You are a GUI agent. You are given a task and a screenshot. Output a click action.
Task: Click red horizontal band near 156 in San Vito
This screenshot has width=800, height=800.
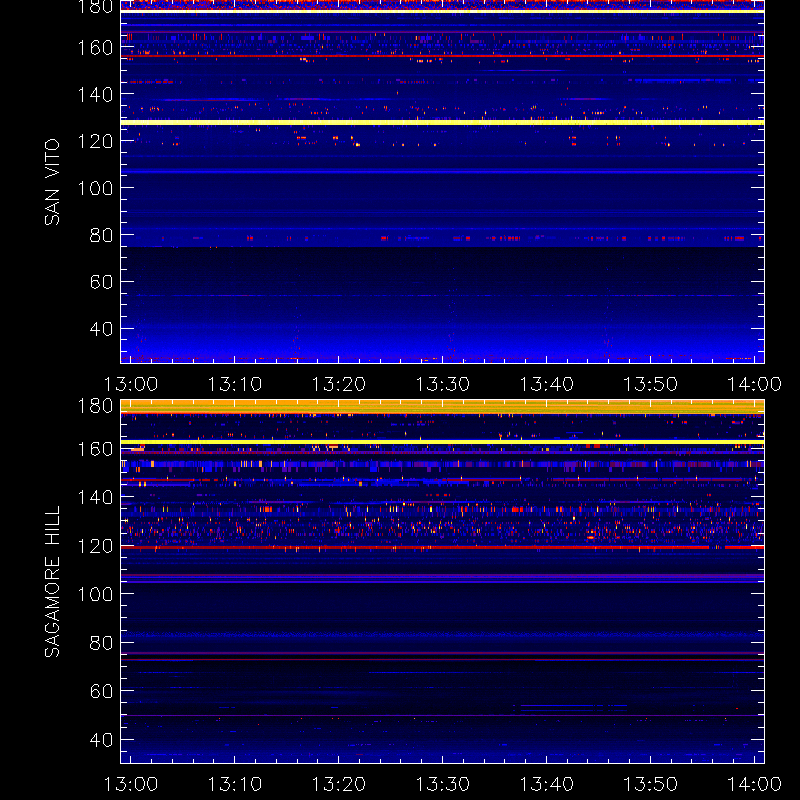click(442, 56)
